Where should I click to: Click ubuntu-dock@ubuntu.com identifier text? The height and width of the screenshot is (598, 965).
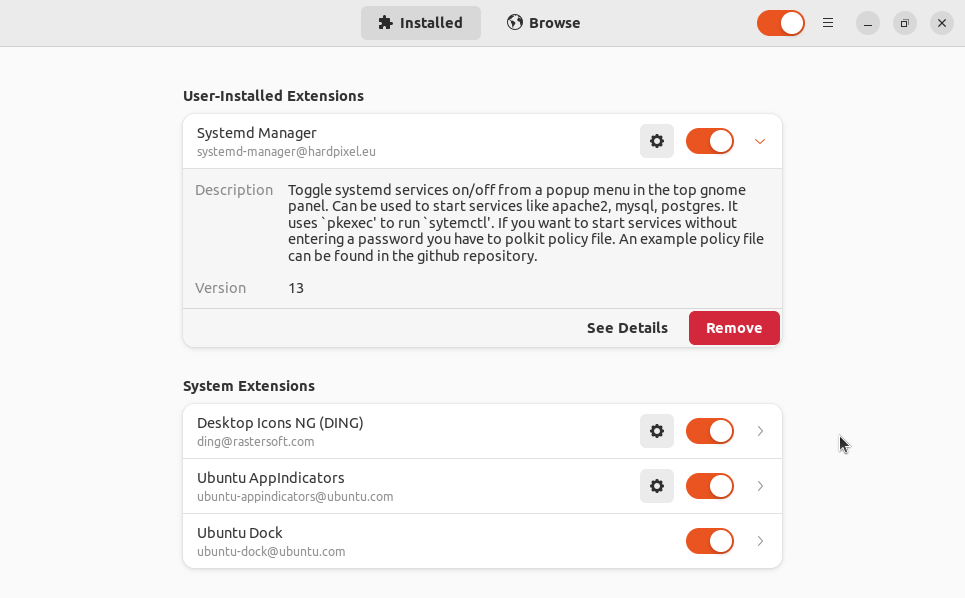271,552
